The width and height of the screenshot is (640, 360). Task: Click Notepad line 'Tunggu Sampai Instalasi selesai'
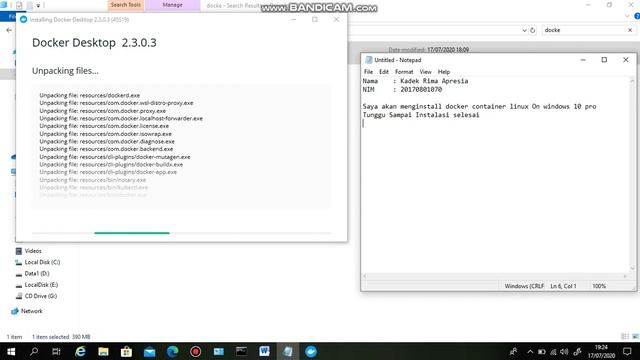(x=421, y=115)
